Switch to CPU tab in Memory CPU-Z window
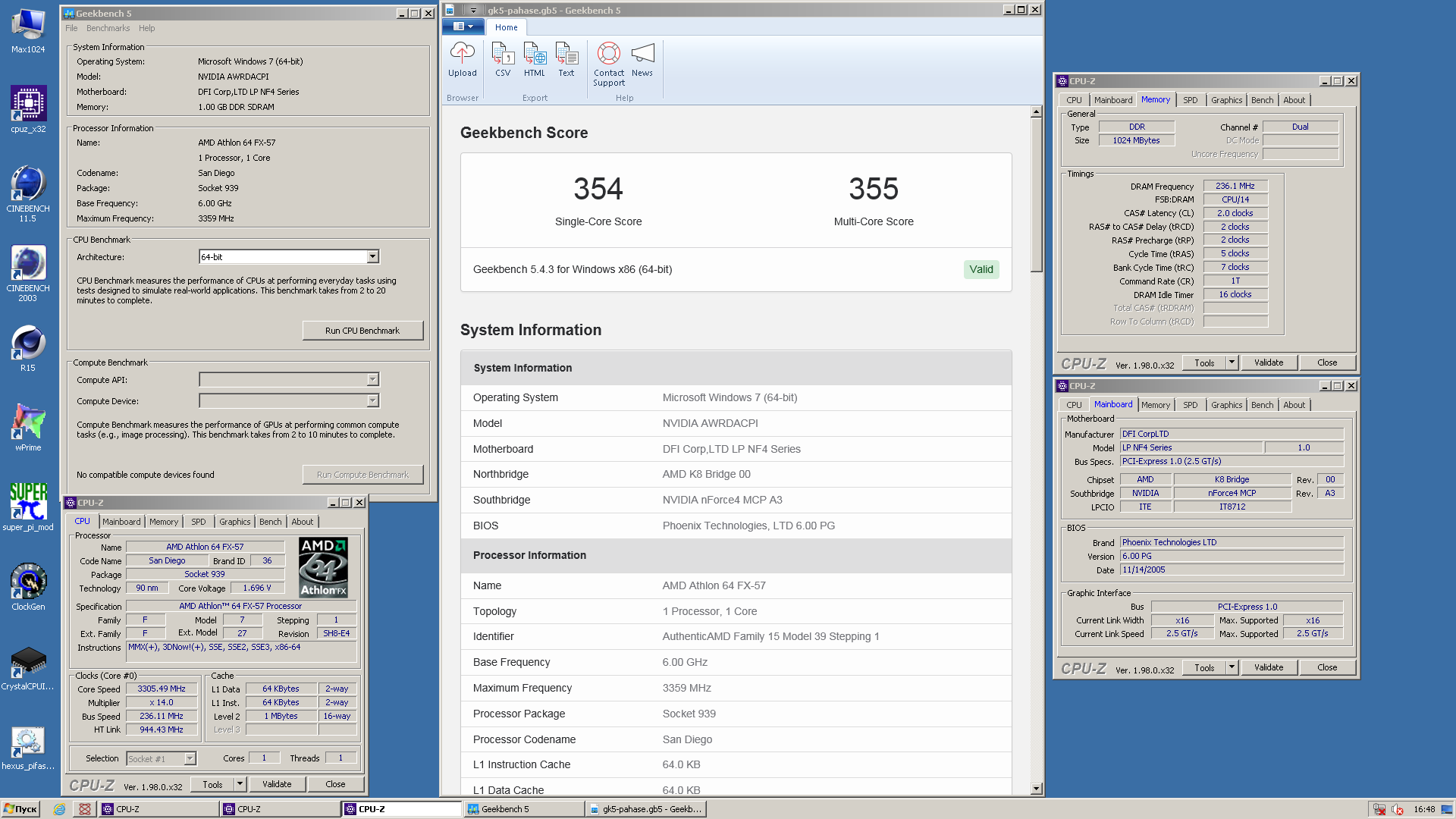 pyautogui.click(x=1074, y=100)
